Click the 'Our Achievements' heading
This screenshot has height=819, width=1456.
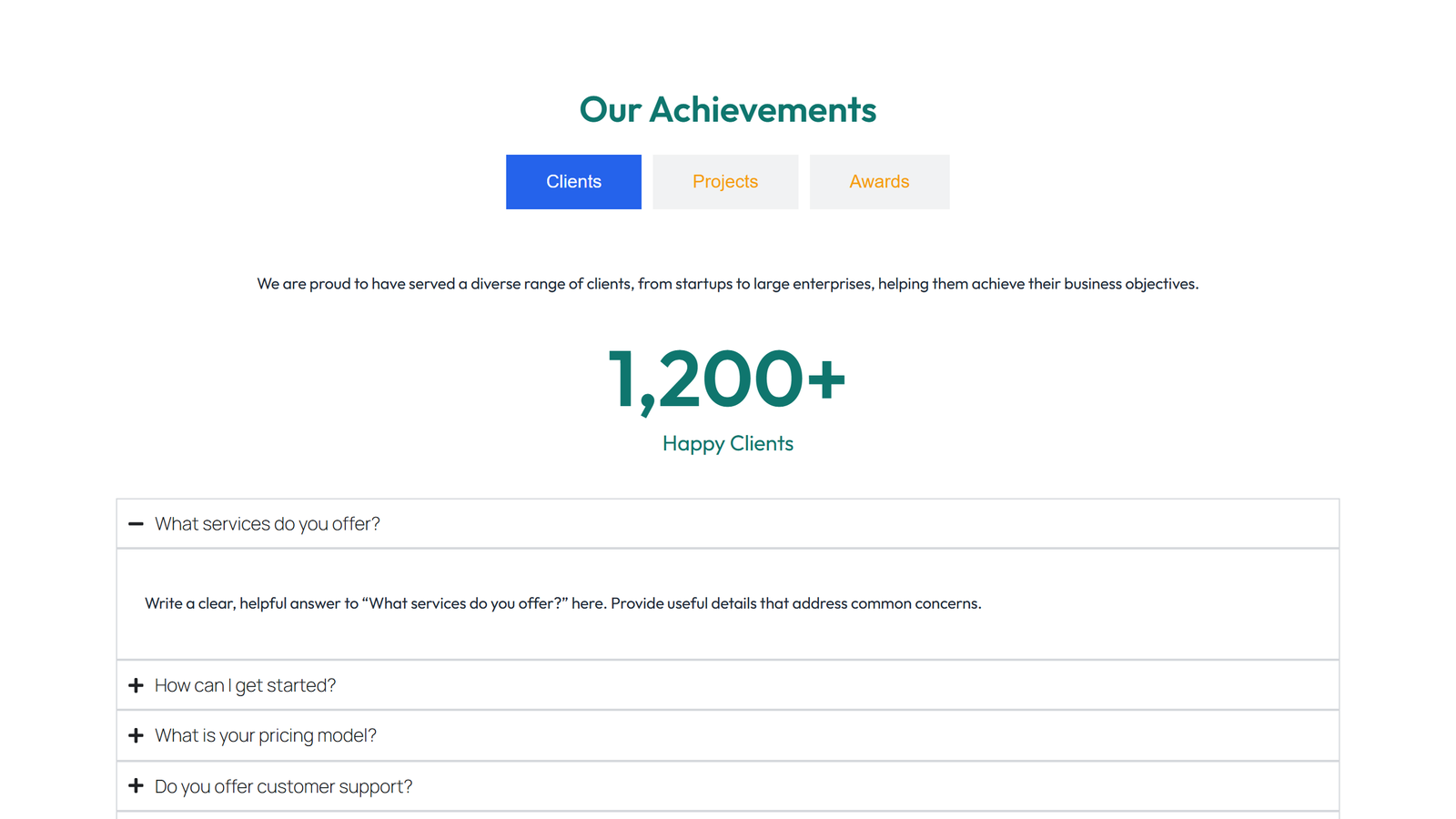click(x=728, y=110)
